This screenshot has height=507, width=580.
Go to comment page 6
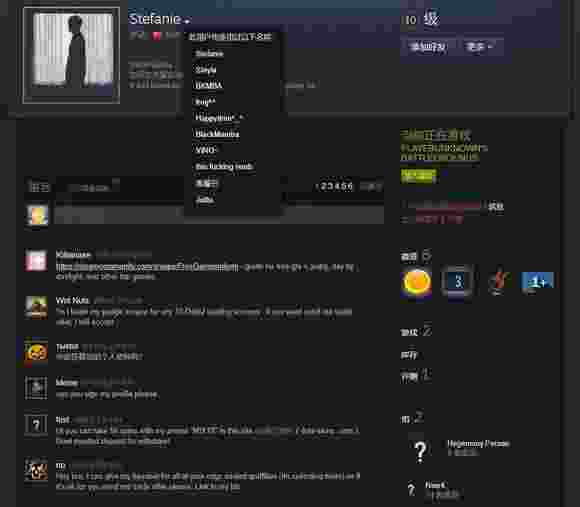350,186
